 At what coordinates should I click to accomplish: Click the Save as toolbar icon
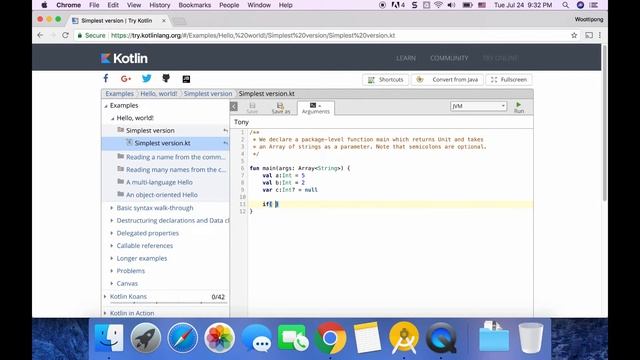click(281, 108)
